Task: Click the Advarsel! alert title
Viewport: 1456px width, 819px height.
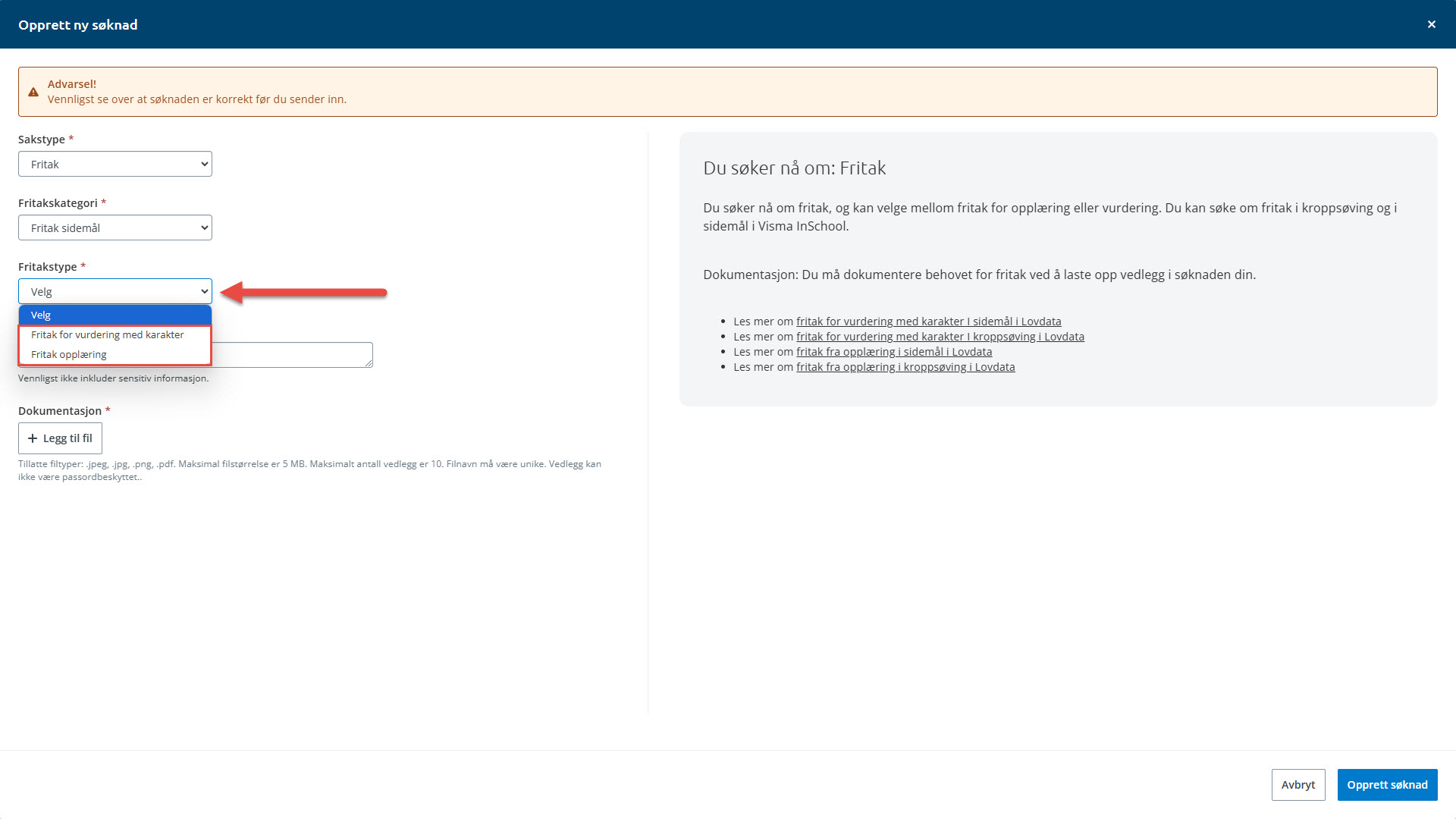Action: (71, 84)
